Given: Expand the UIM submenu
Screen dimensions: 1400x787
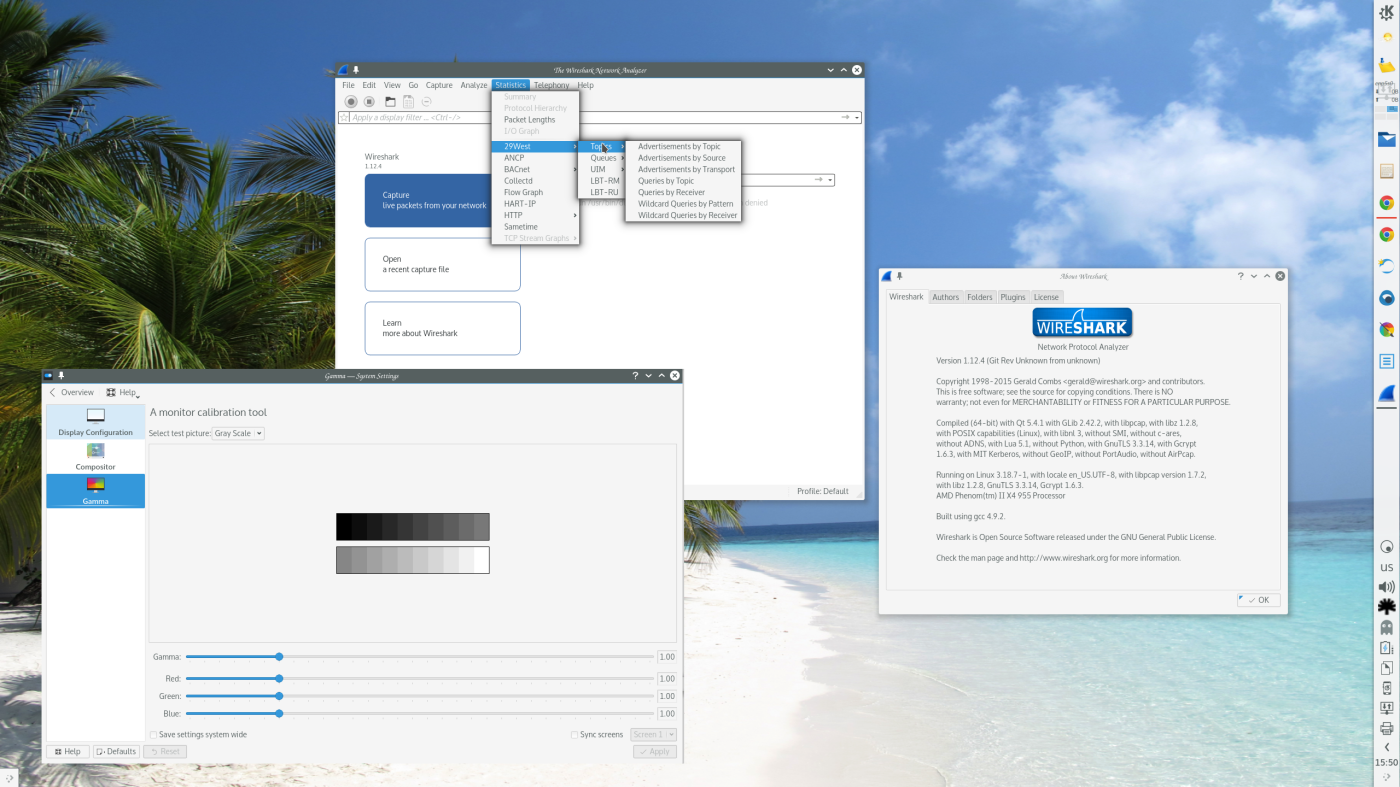Looking at the screenshot, I should 602,169.
